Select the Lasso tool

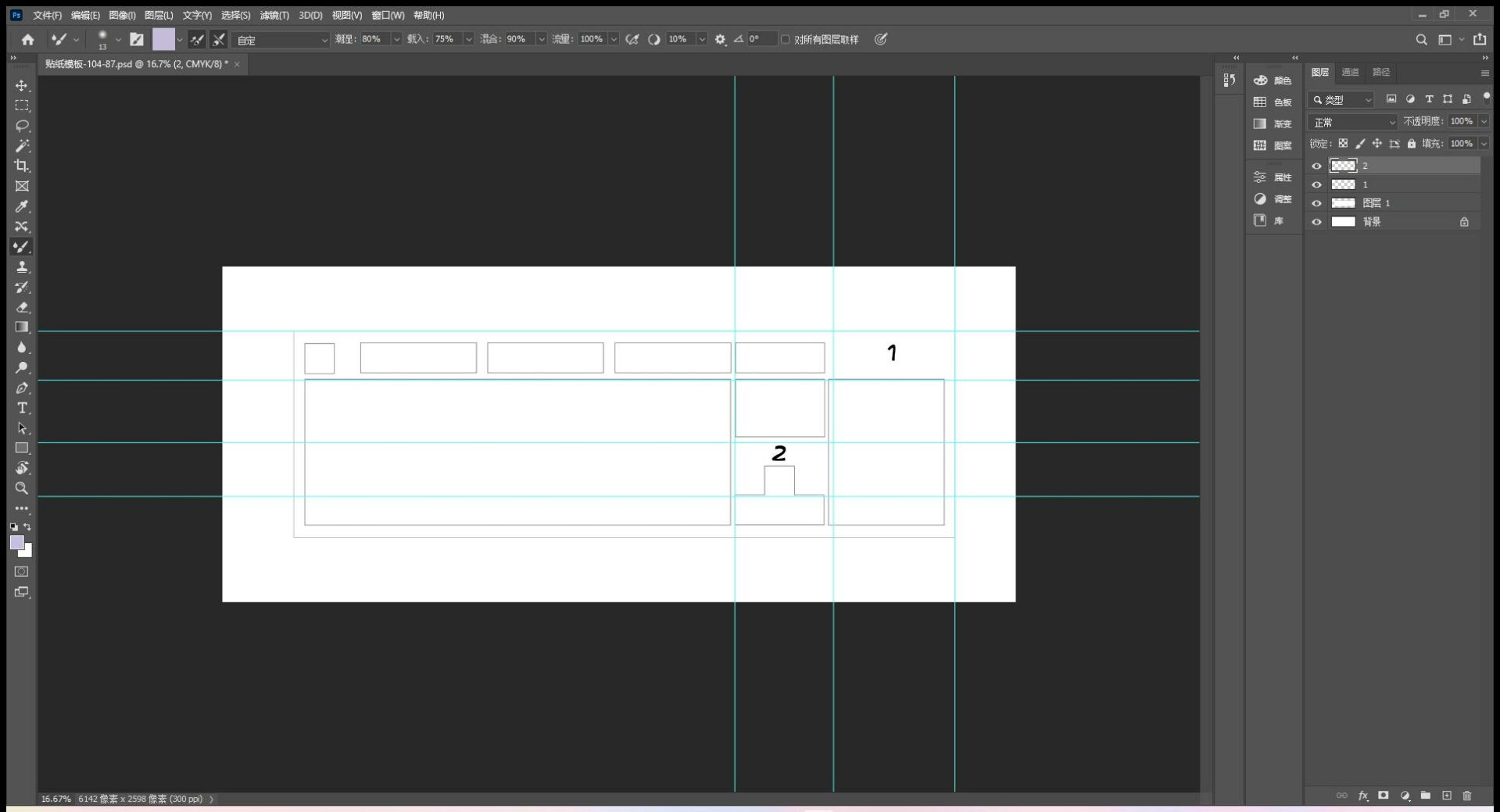click(22, 126)
